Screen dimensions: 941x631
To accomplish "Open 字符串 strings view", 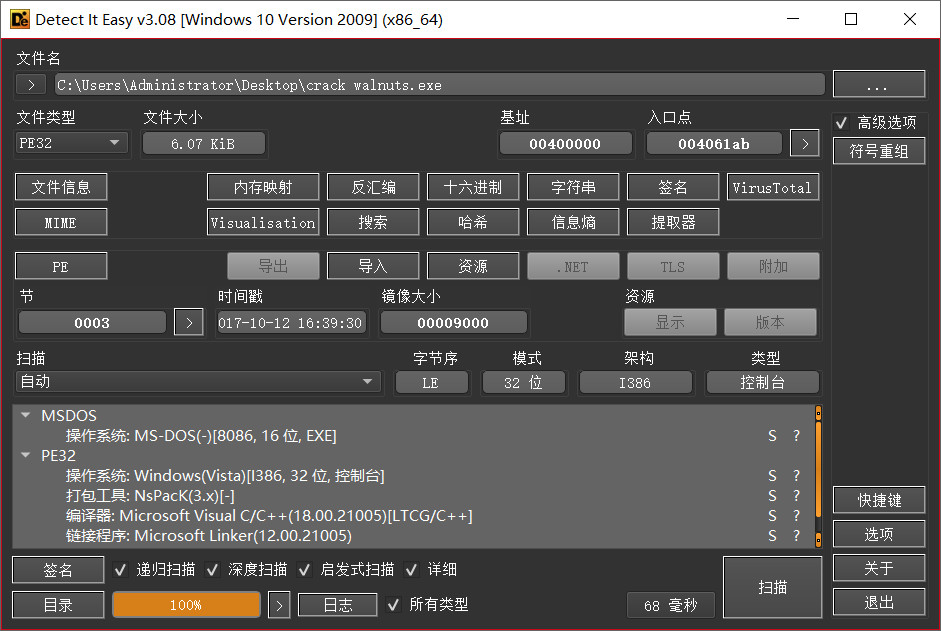I will pos(573,187).
